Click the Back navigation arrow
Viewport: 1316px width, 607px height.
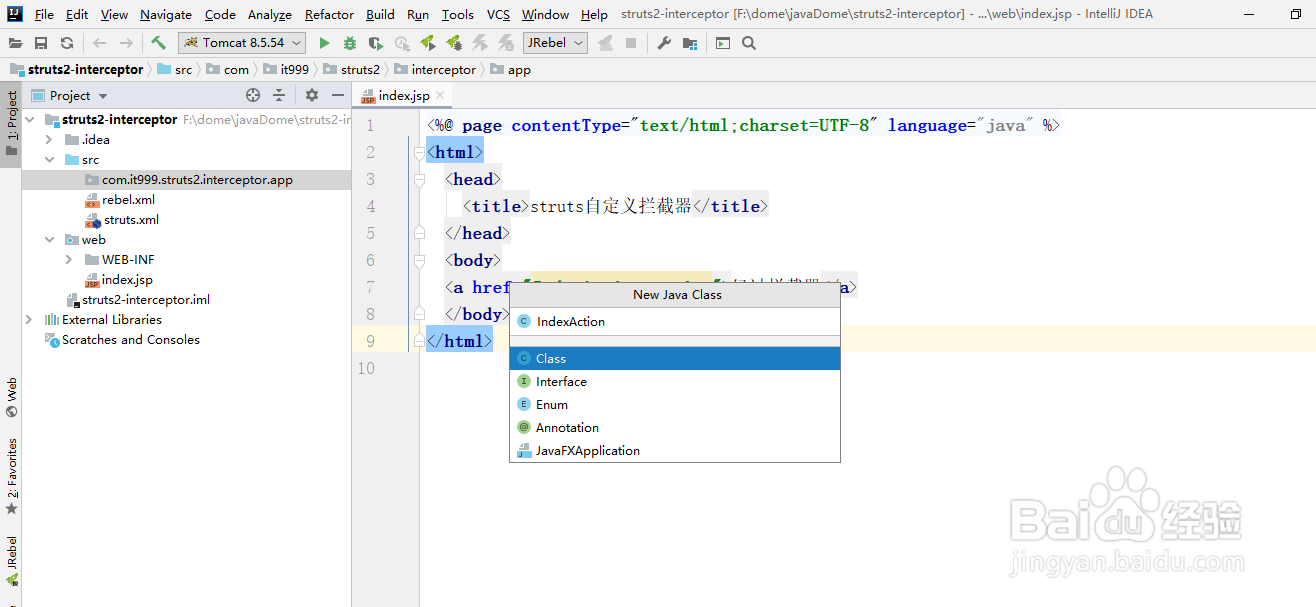[x=99, y=43]
